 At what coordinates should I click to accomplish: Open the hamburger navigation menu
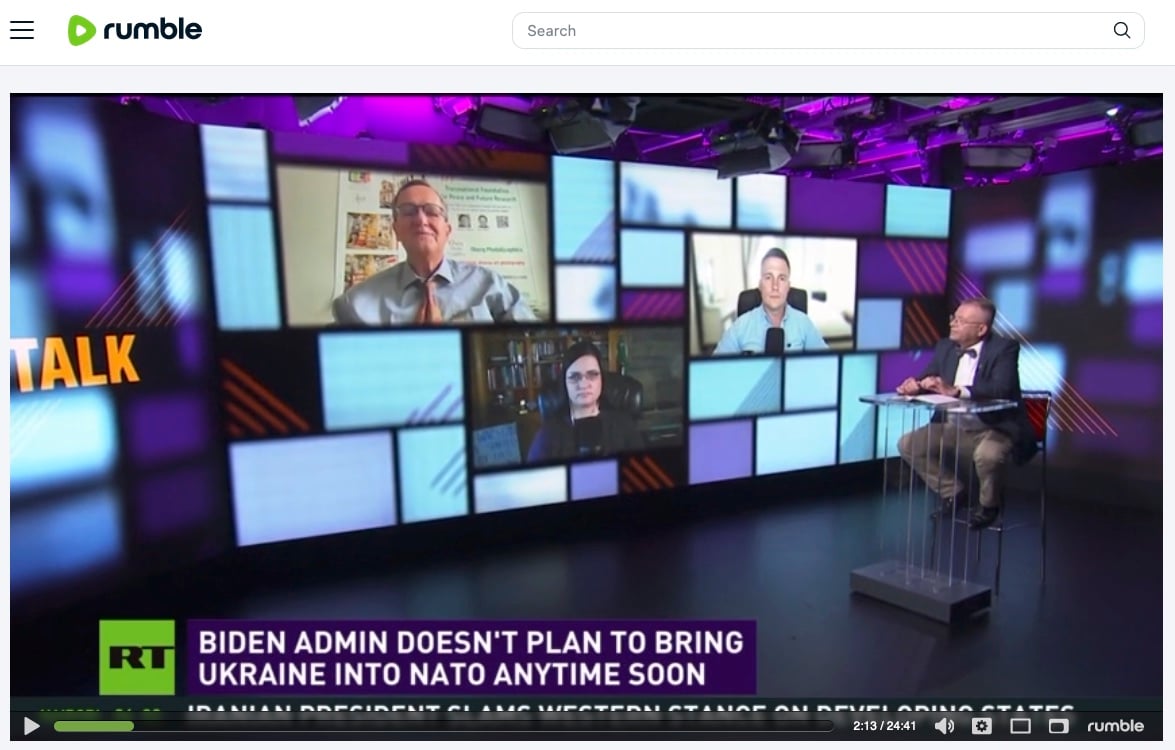pos(22,30)
